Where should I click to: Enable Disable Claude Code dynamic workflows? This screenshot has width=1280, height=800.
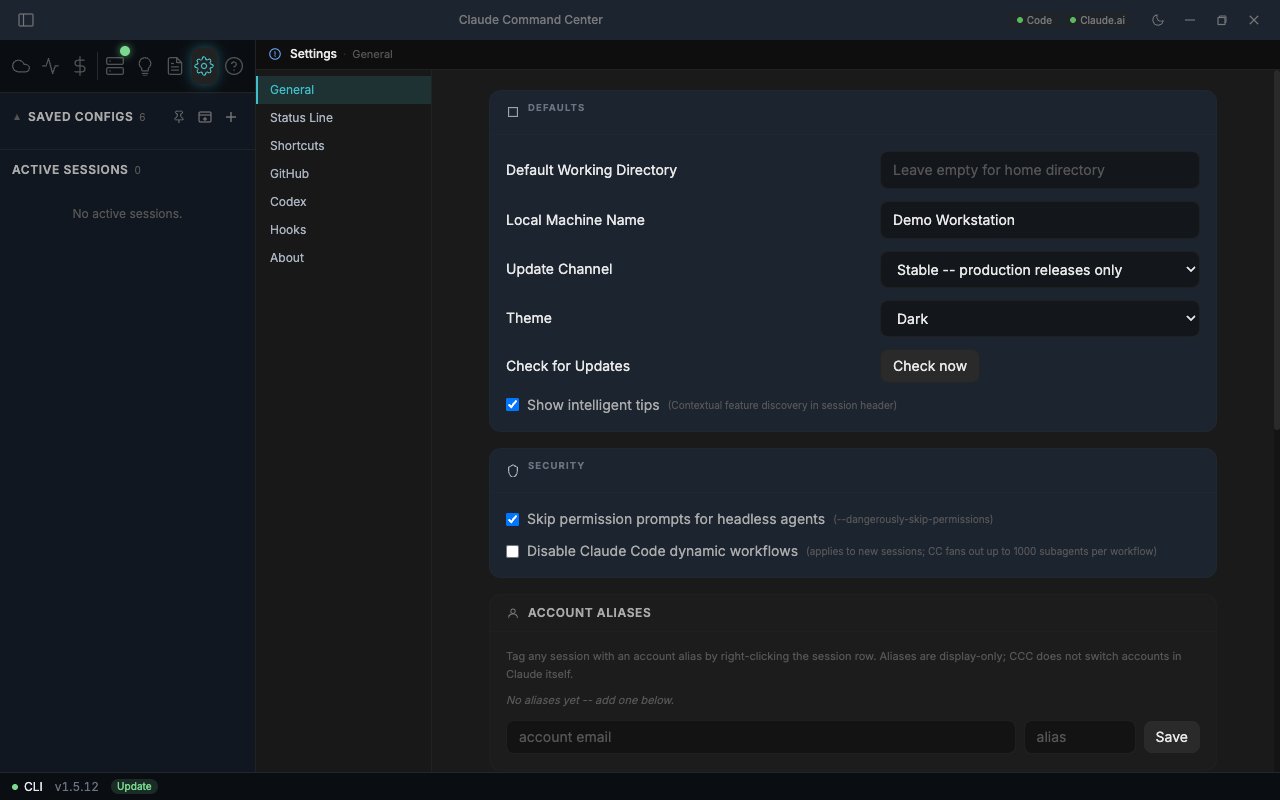[x=512, y=551]
